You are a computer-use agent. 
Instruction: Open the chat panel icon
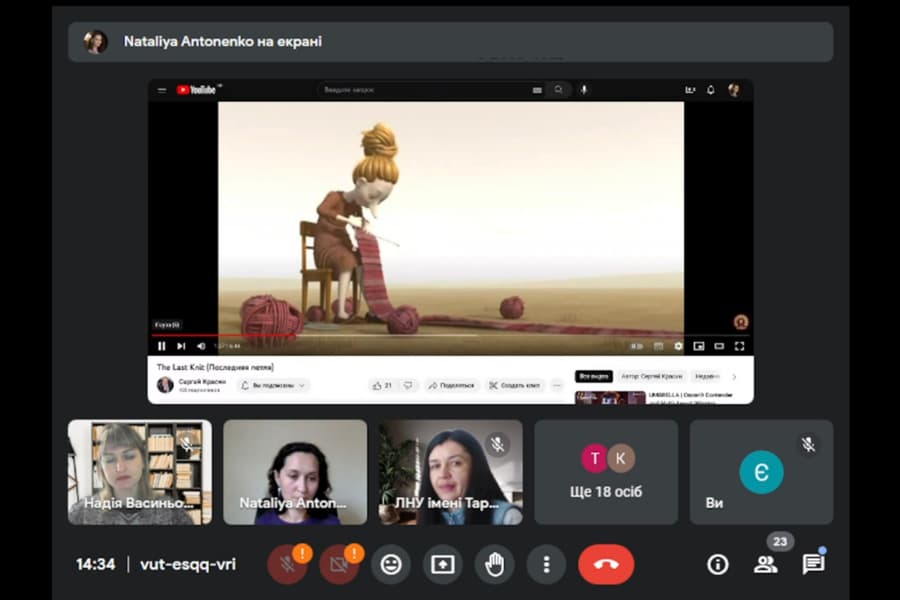(813, 564)
